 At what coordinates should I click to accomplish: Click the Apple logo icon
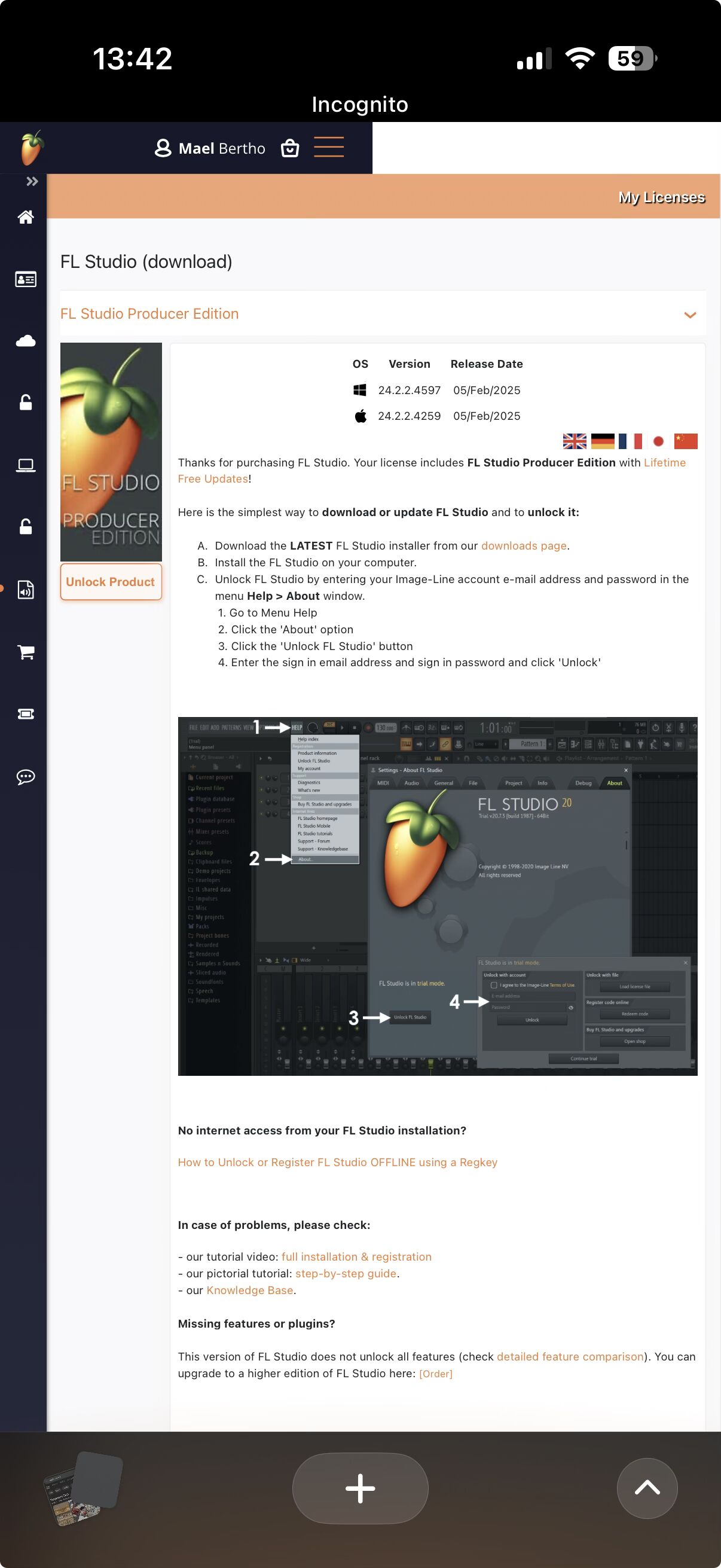360,416
